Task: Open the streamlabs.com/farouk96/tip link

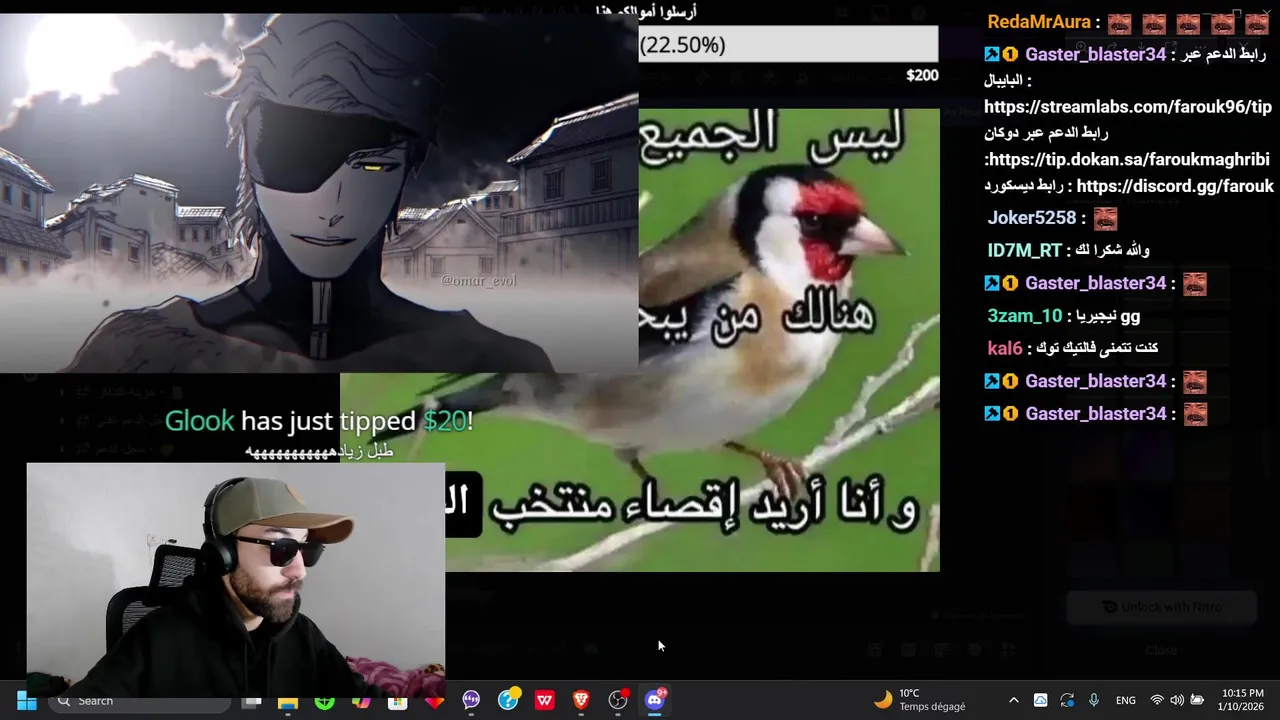Action: (x=1128, y=107)
